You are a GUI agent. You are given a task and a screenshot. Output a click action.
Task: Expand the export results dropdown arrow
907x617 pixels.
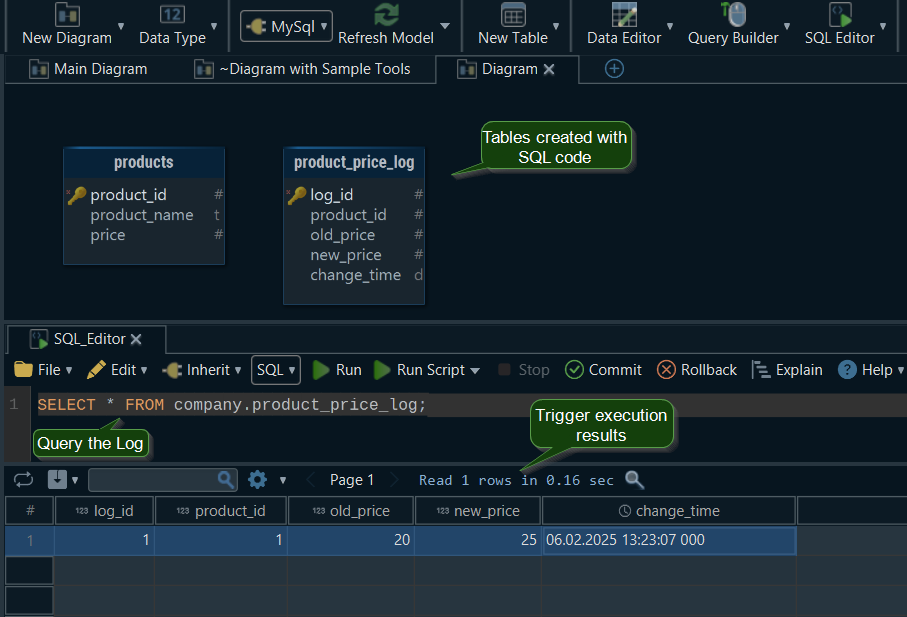coord(75,480)
